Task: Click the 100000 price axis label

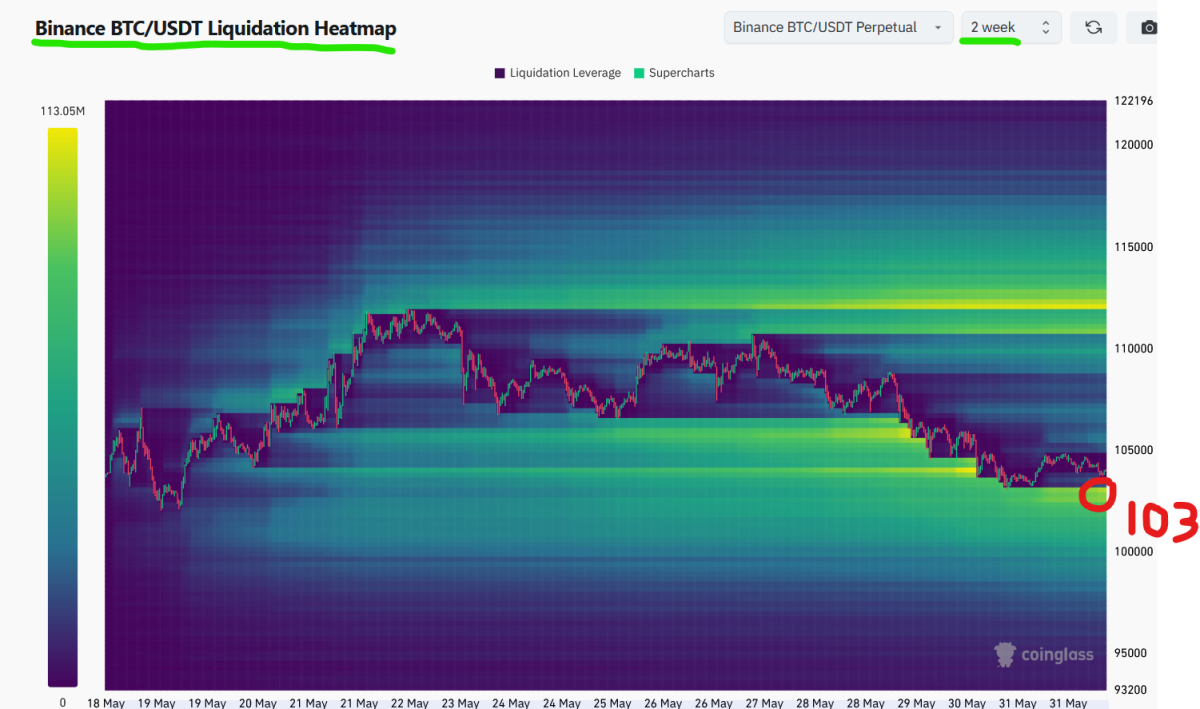Action: 1132,551
